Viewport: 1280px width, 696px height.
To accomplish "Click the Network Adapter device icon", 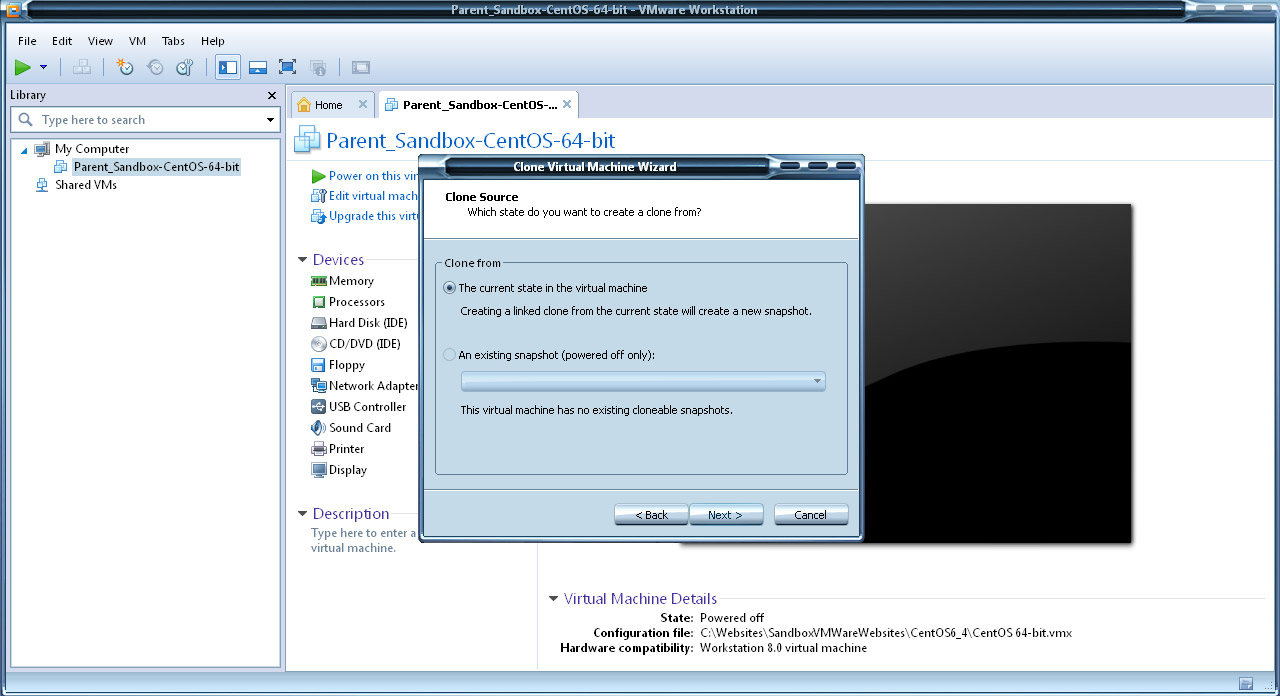I will (x=319, y=386).
